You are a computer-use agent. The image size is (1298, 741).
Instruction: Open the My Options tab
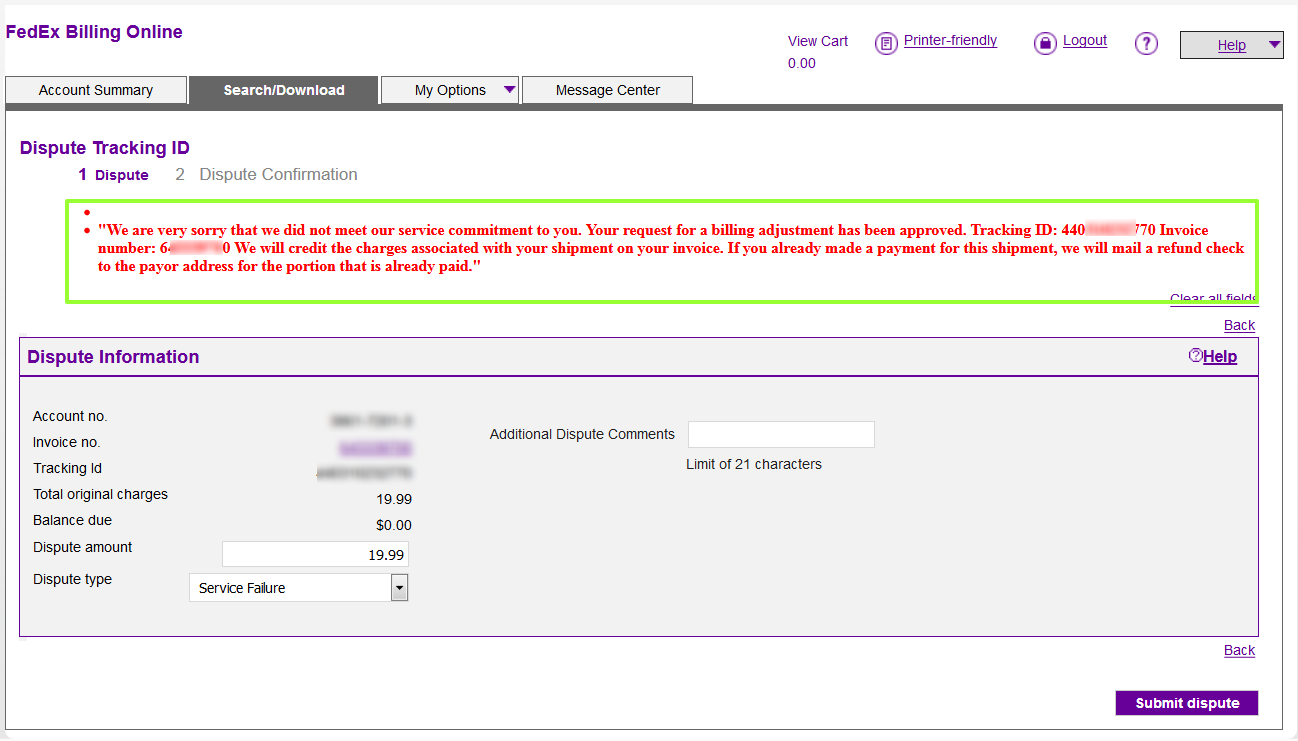click(450, 90)
